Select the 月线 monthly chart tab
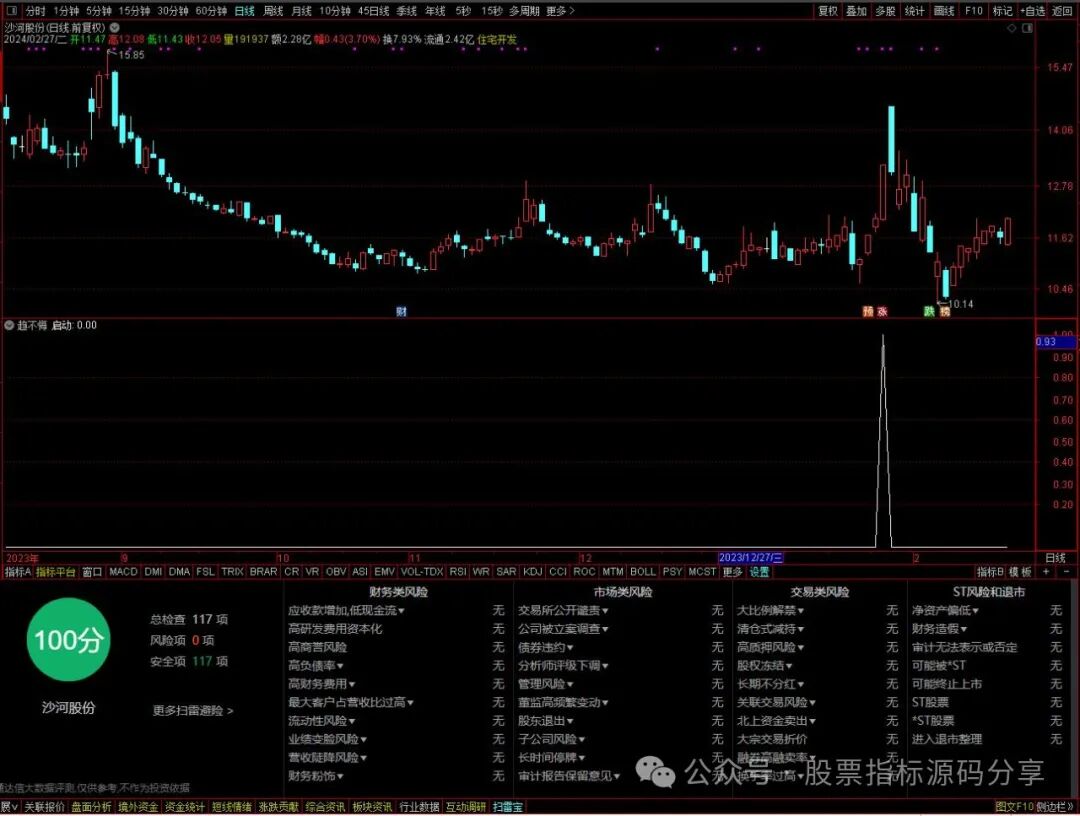 pos(302,11)
